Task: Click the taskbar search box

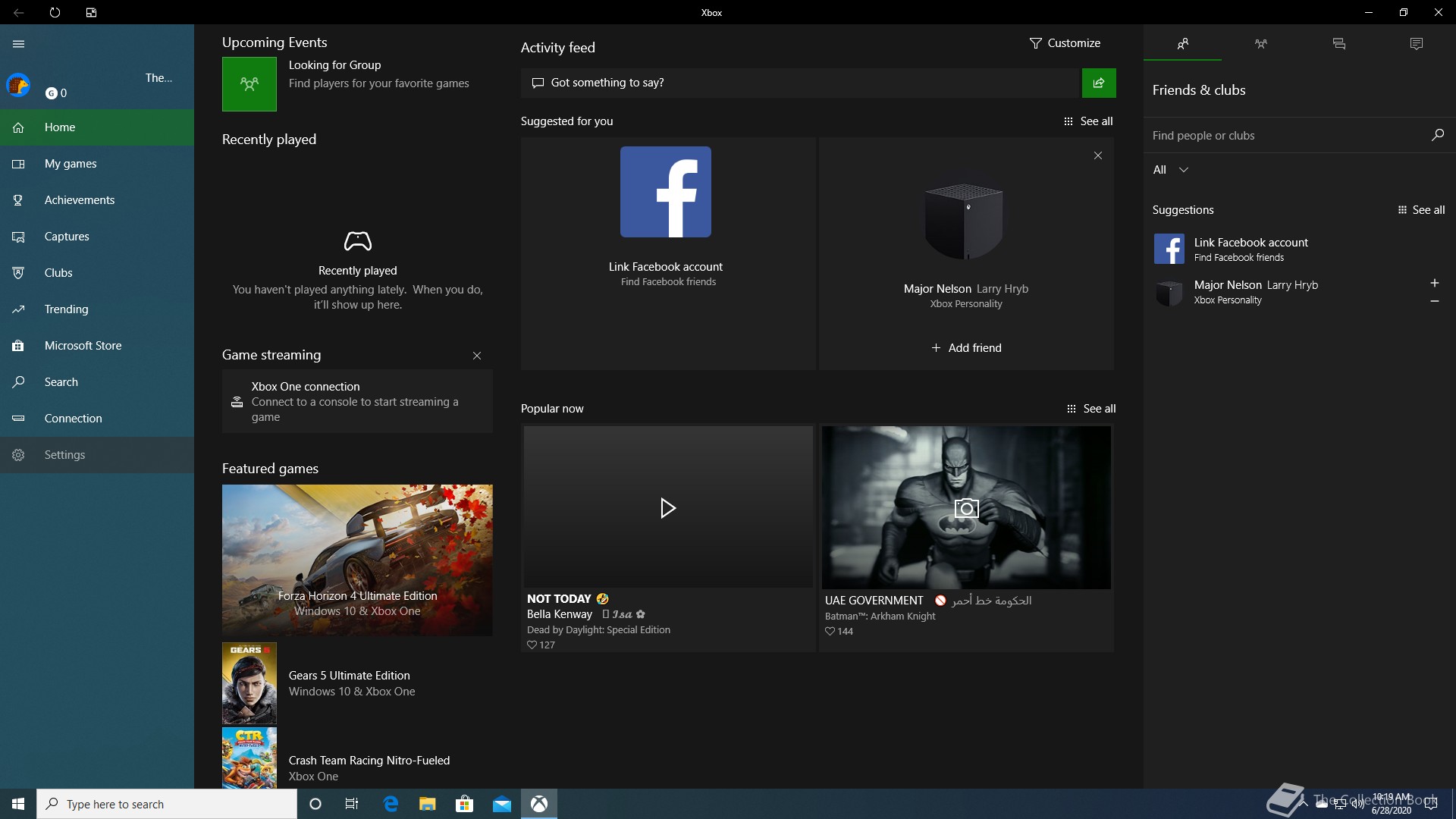Action: click(167, 804)
